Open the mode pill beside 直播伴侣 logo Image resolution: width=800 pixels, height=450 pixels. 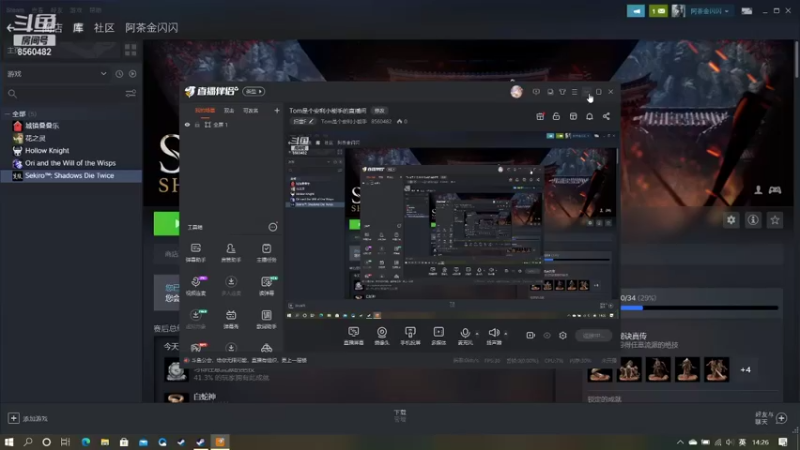(254, 92)
